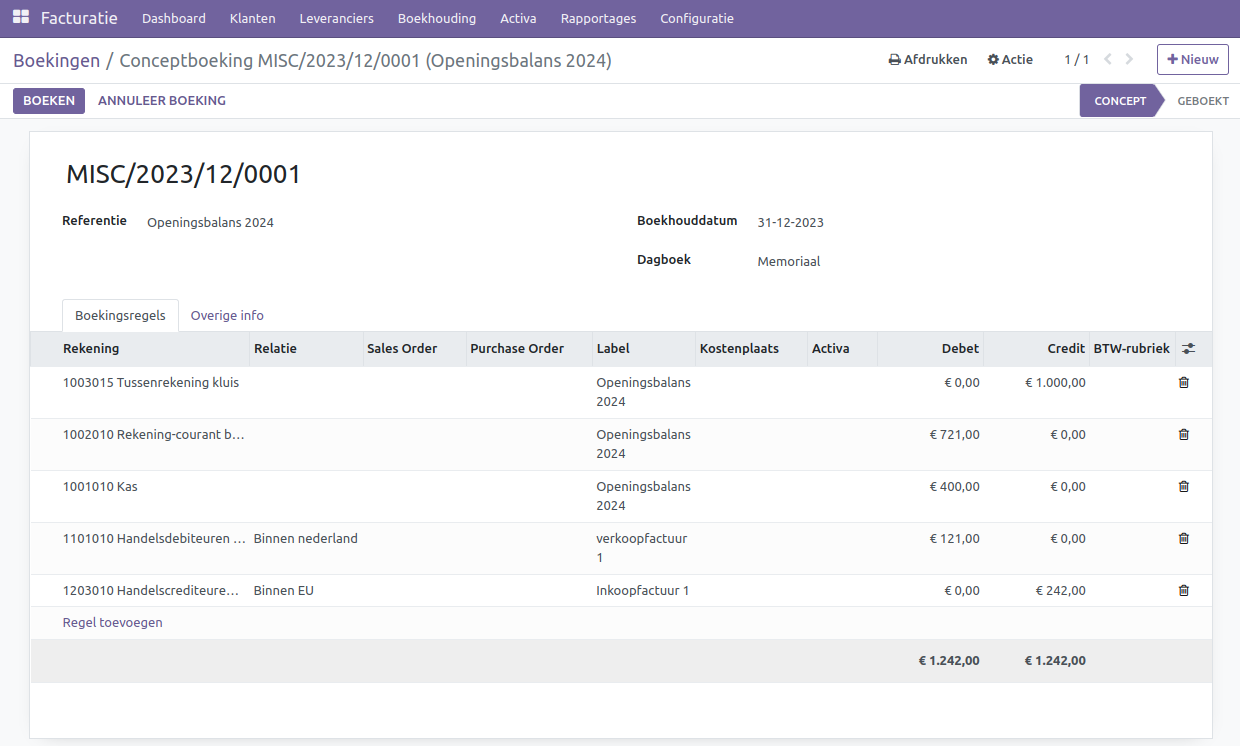
Task: Open column settings adjust icon
Action: coord(1188,349)
